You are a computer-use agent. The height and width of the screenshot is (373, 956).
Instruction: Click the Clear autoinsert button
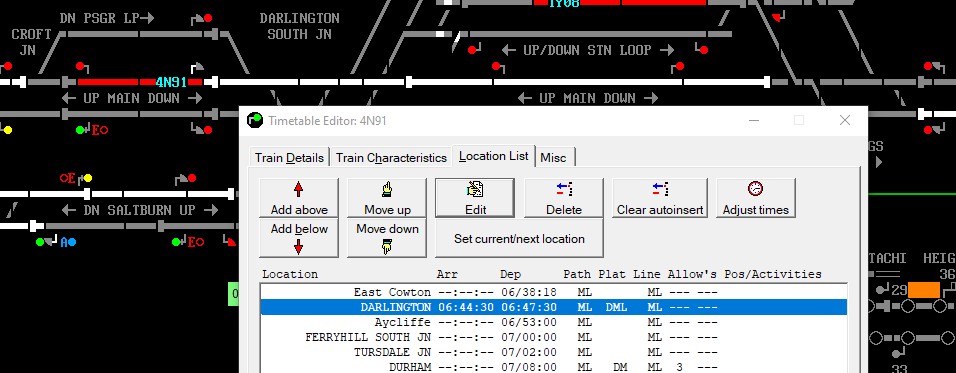660,198
